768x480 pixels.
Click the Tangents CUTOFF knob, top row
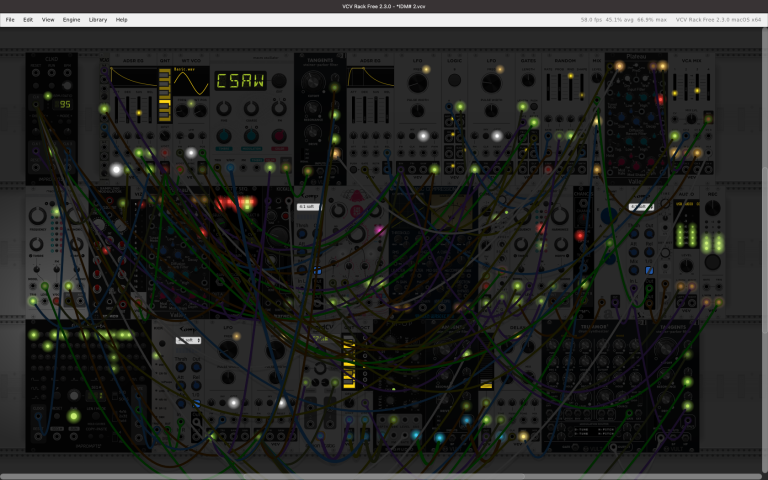point(312,81)
